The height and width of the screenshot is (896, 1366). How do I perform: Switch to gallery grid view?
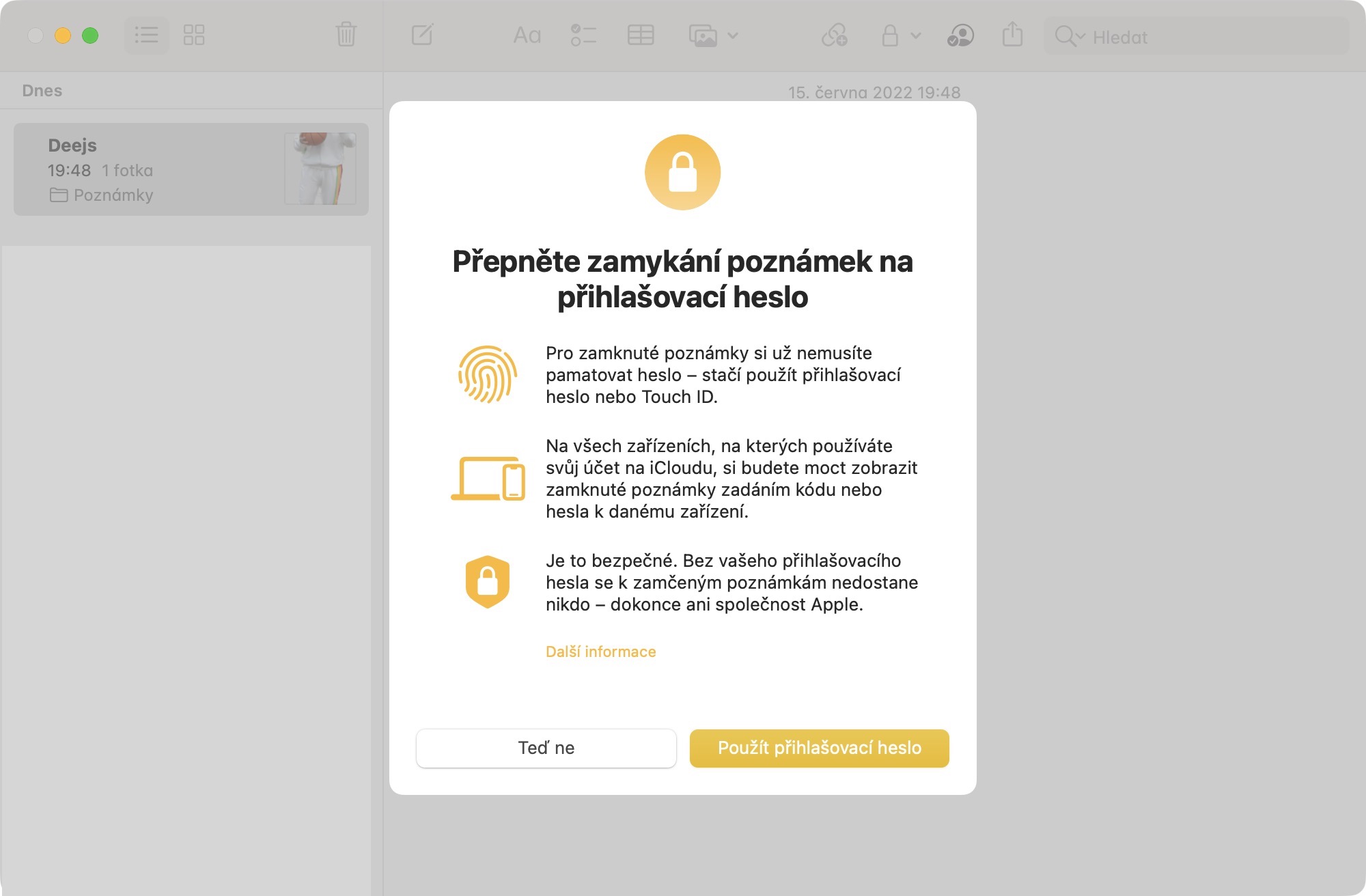[194, 35]
